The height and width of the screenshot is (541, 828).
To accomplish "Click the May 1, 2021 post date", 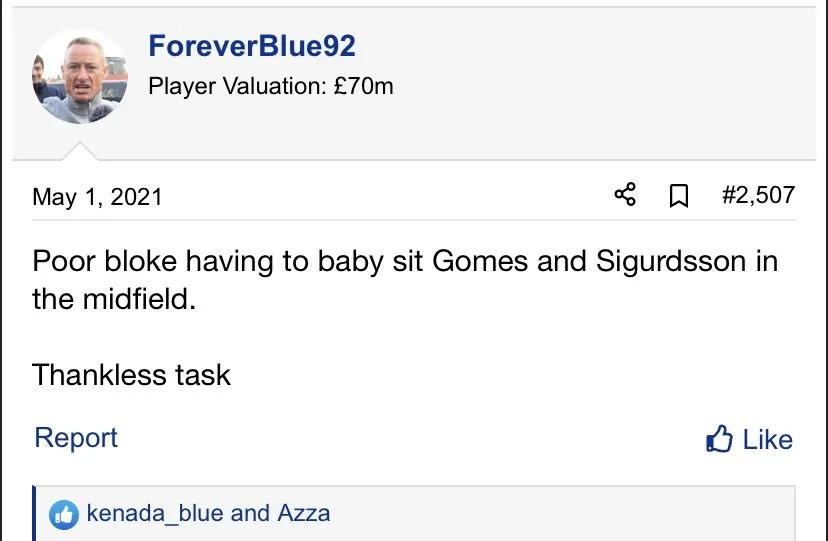I will [97, 196].
